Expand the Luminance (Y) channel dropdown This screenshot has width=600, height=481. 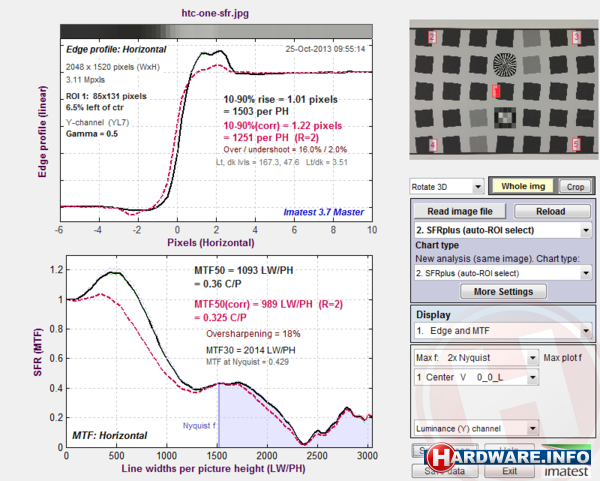pyautogui.click(x=476, y=429)
